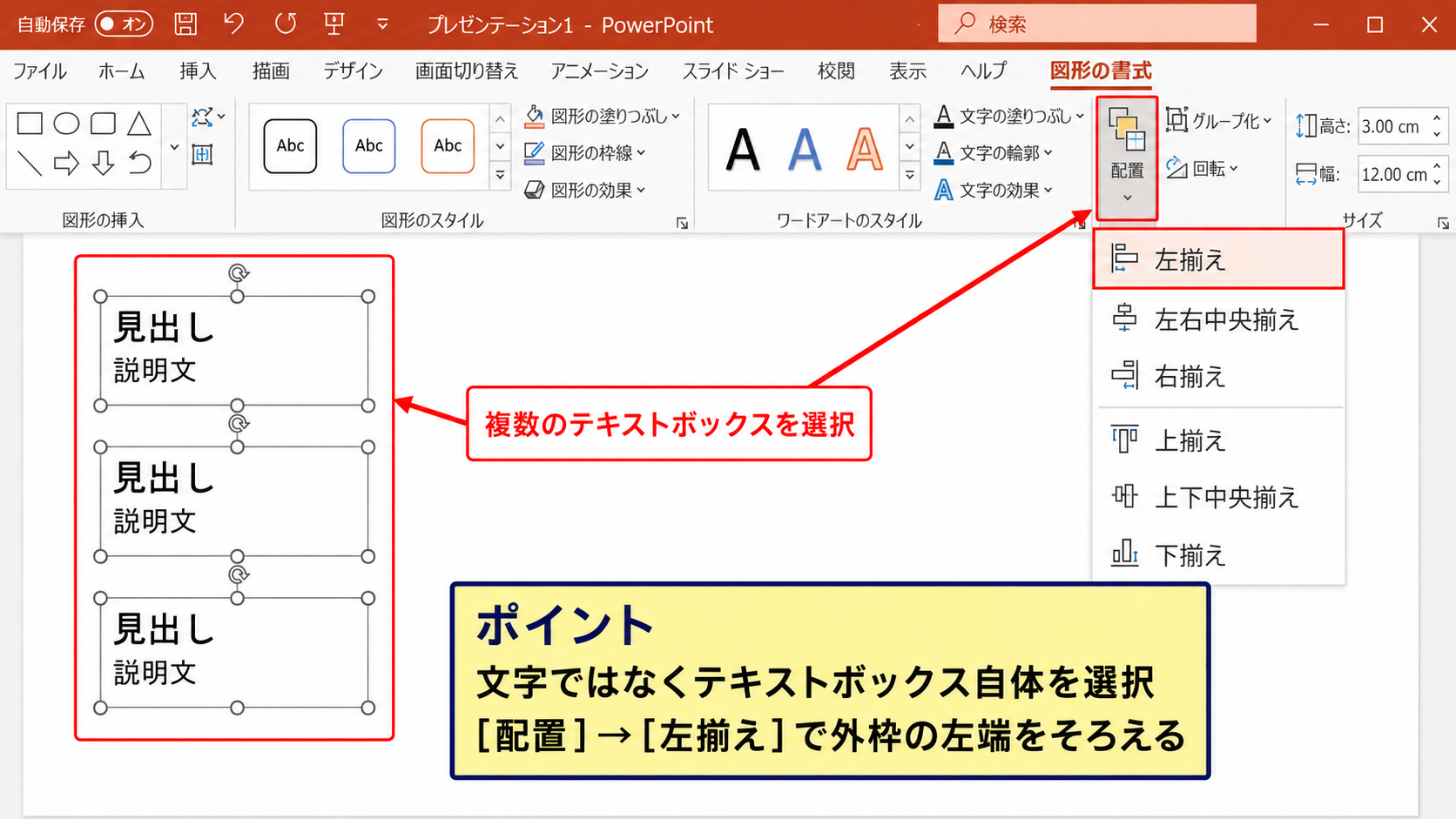Click rotation handle of top text box
This screenshot has width=1456, height=819.
coord(238,272)
